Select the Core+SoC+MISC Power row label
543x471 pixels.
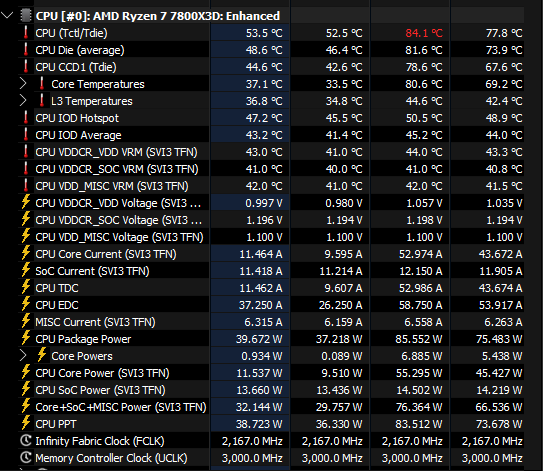click(121, 407)
